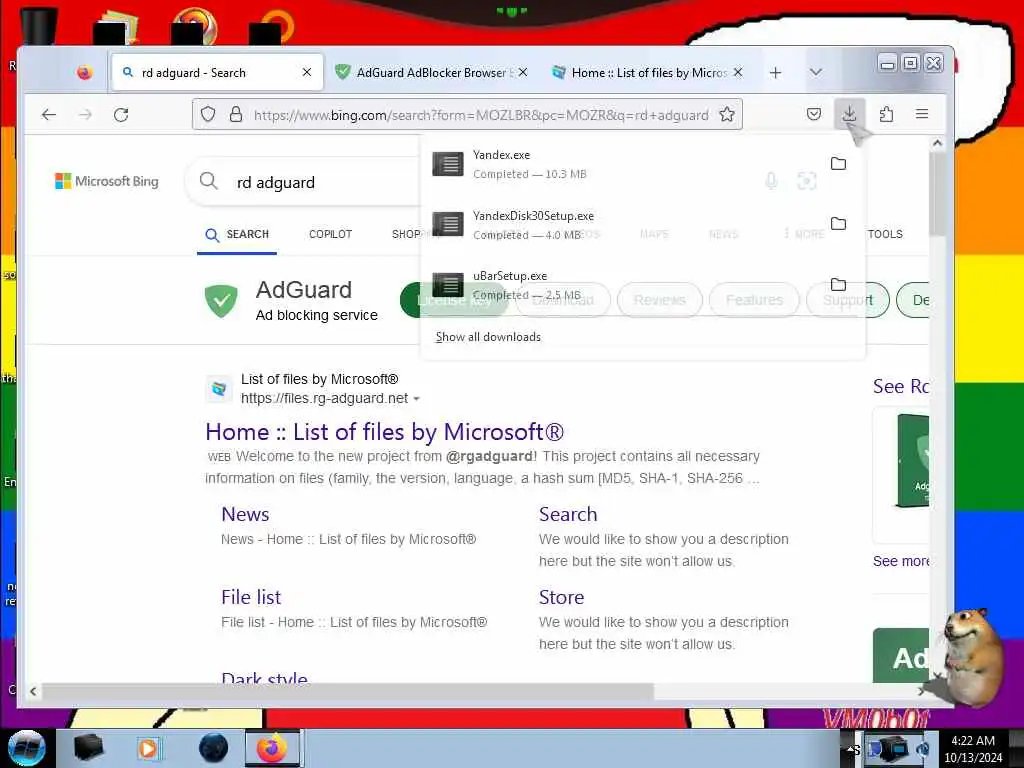Expand the files.rg-adguard.net URL dropdown arrow
The width and height of the screenshot is (1024, 768).
click(x=417, y=399)
